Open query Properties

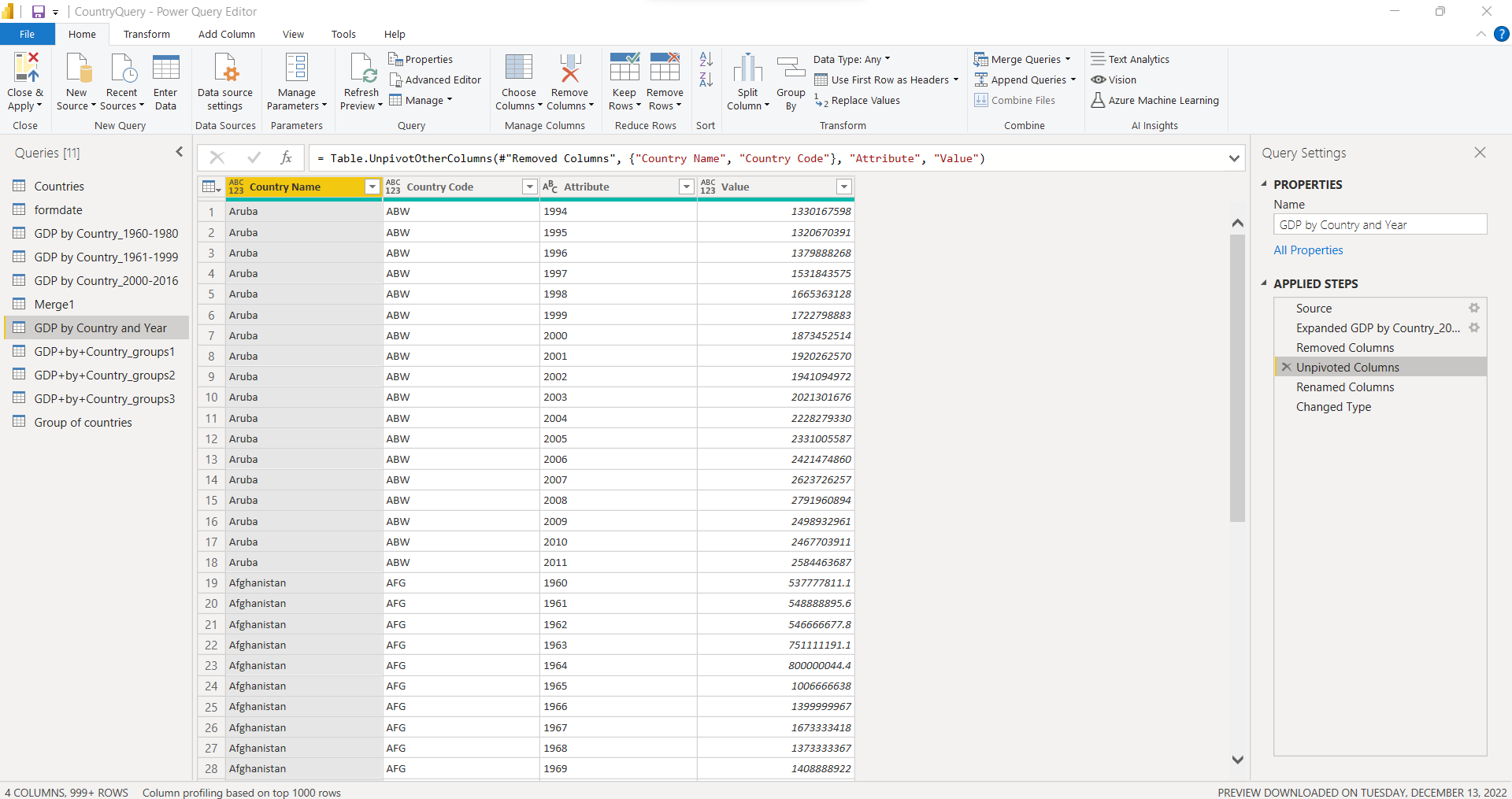421,59
